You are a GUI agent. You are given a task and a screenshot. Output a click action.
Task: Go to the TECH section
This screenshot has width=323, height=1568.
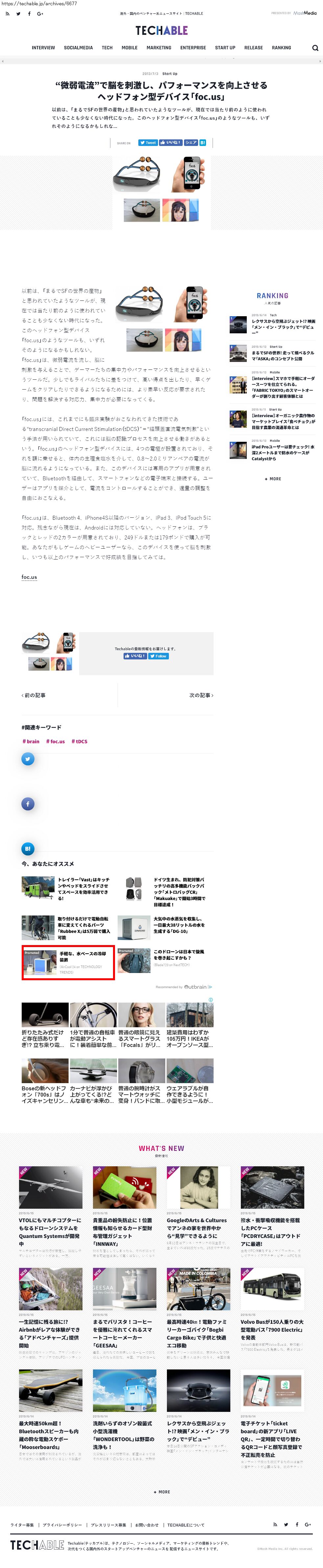107,48
